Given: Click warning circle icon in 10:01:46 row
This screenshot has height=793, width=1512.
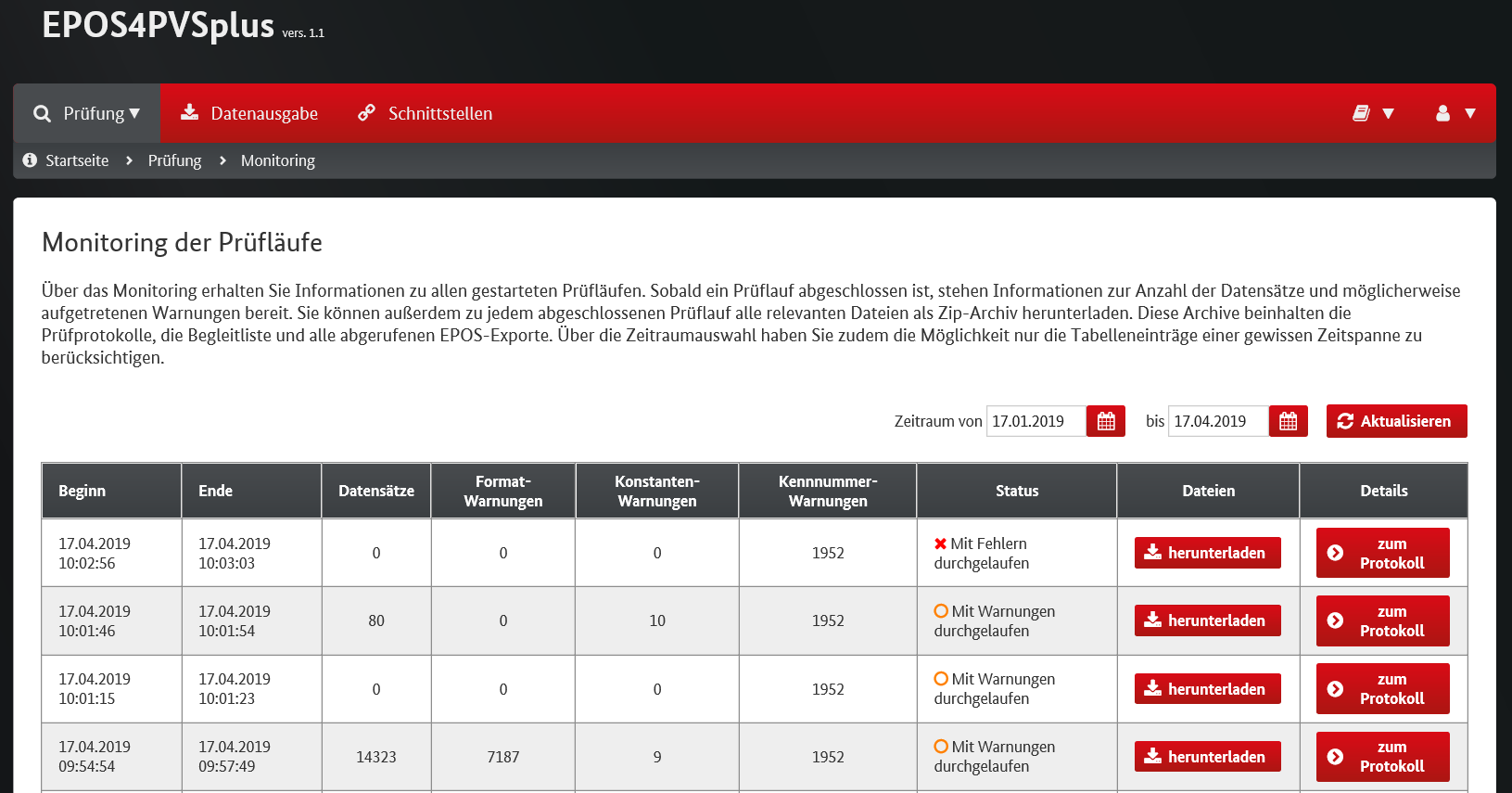Looking at the screenshot, I should 941,611.
